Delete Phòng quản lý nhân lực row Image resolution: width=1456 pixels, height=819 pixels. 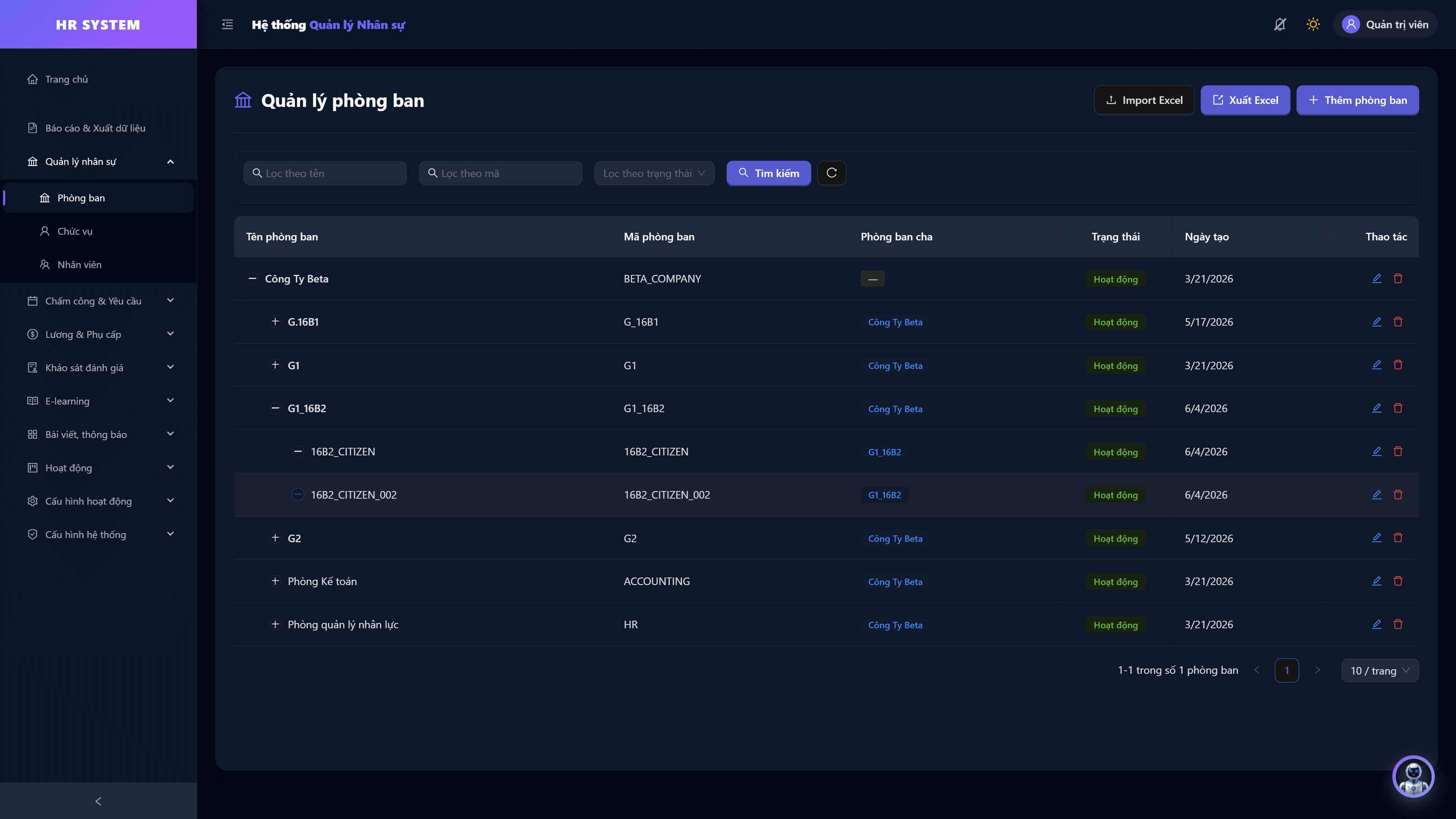click(1398, 624)
